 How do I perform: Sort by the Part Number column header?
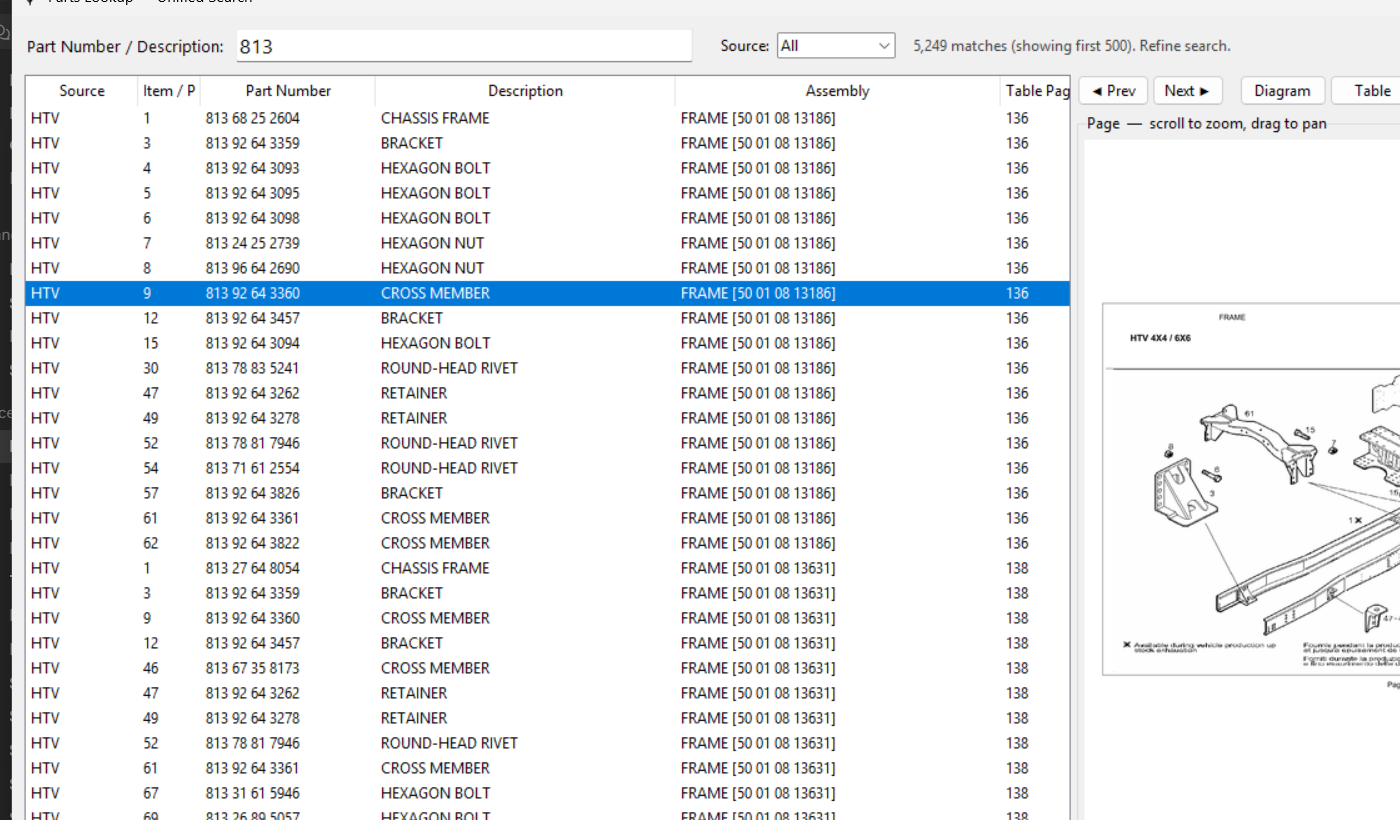tap(288, 91)
